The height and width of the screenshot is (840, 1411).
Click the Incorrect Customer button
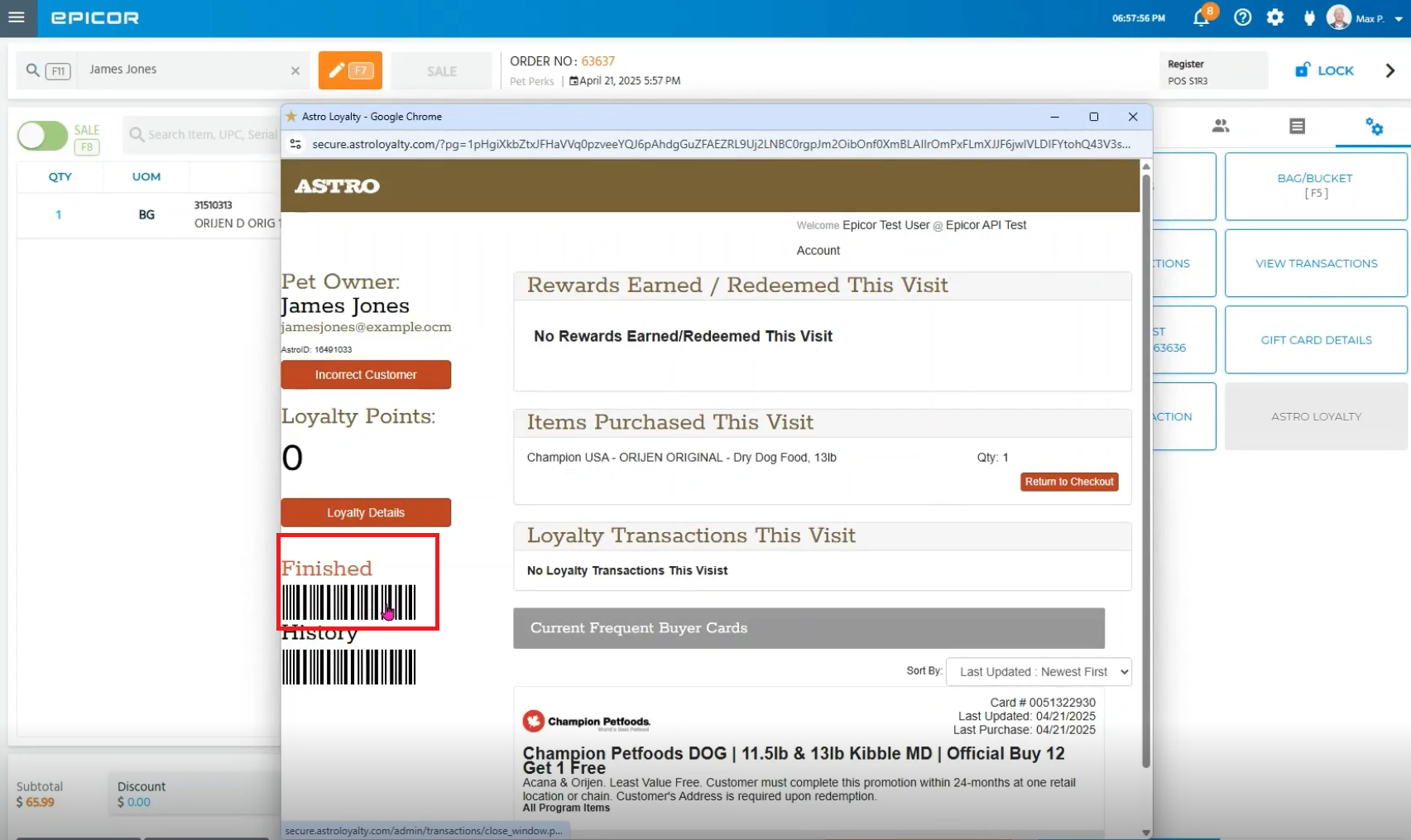366,375
